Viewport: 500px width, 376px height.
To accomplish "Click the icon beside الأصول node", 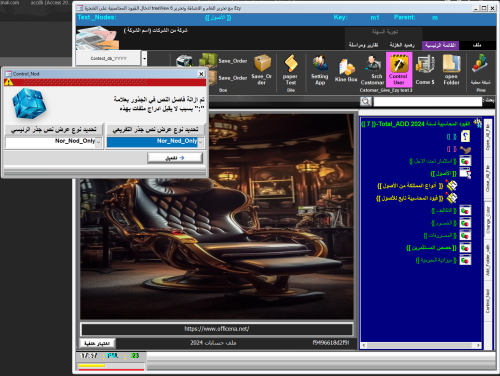I will [x=465, y=173].
